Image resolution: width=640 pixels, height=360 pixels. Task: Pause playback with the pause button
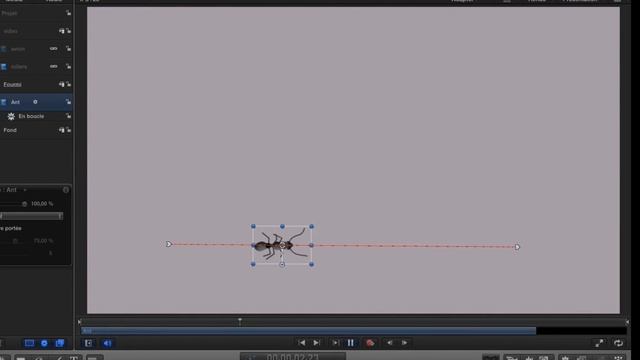click(351, 343)
